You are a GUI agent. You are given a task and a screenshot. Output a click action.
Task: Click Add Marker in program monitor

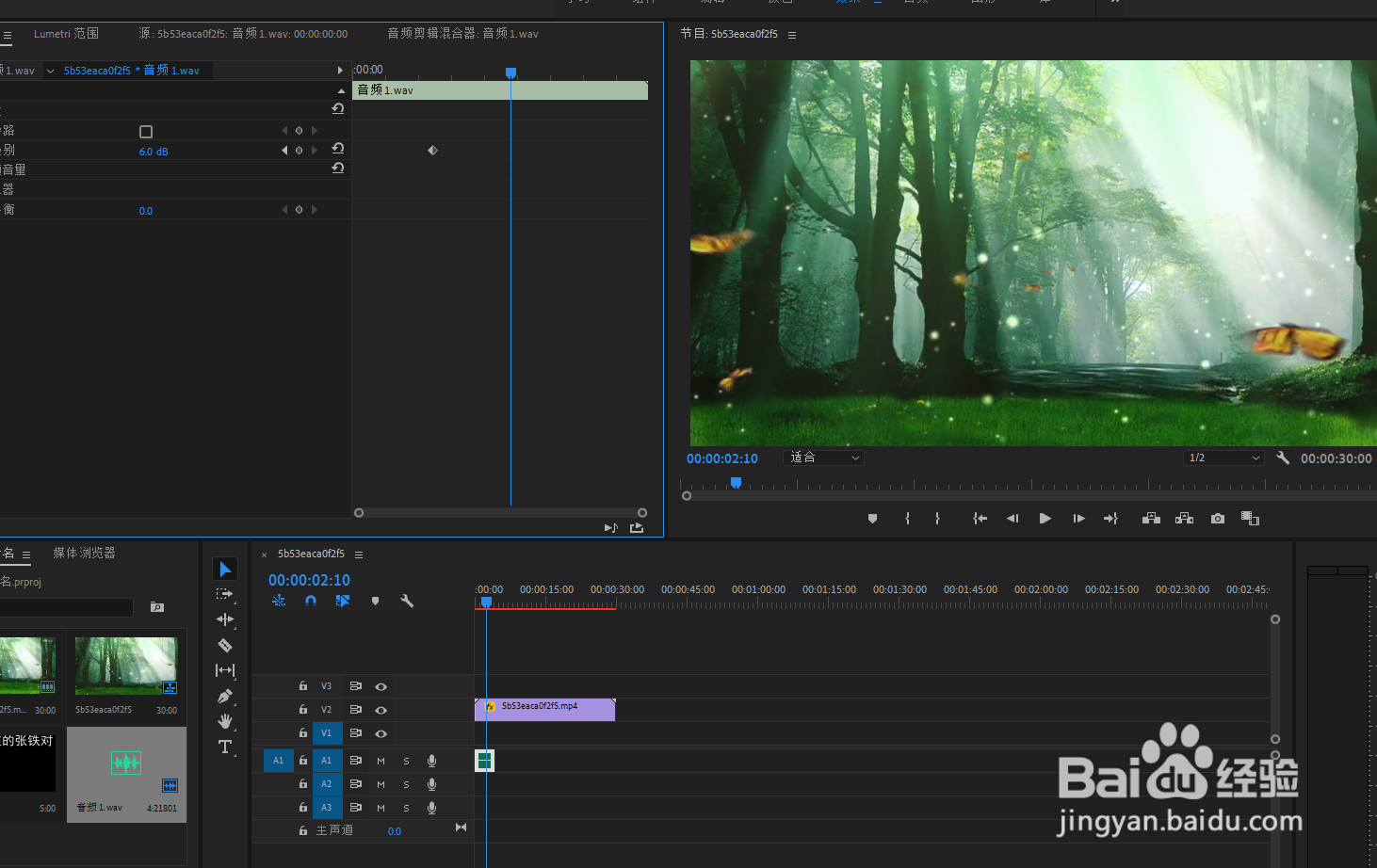(872, 519)
